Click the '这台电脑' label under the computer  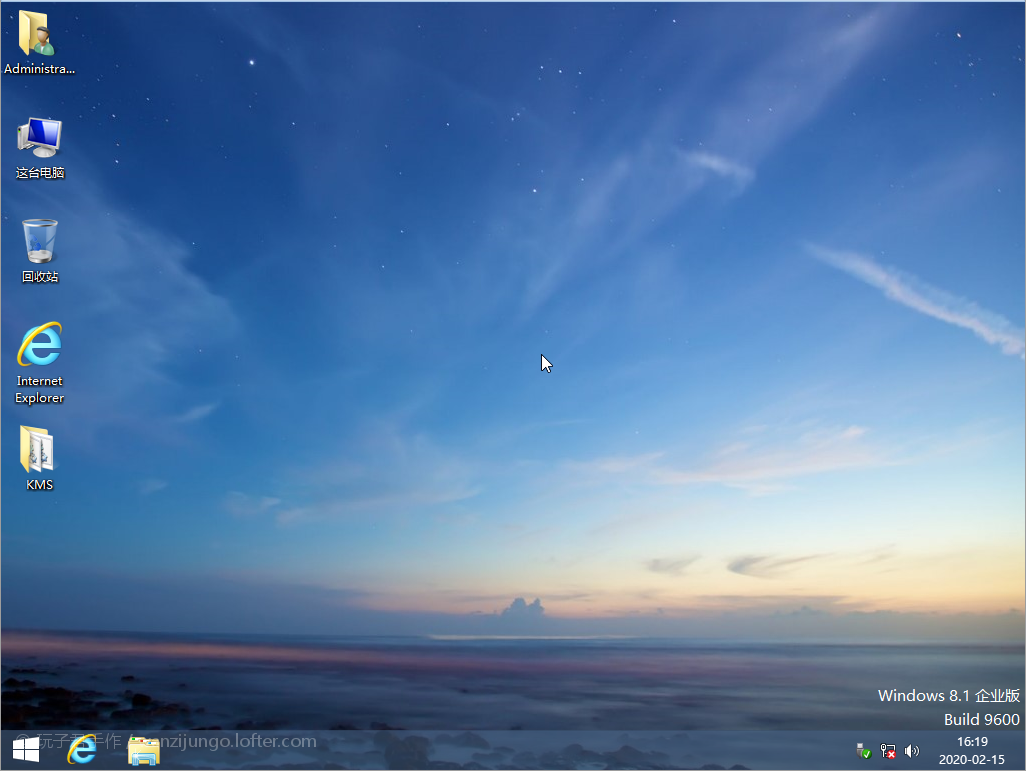click(x=40, y=172)
